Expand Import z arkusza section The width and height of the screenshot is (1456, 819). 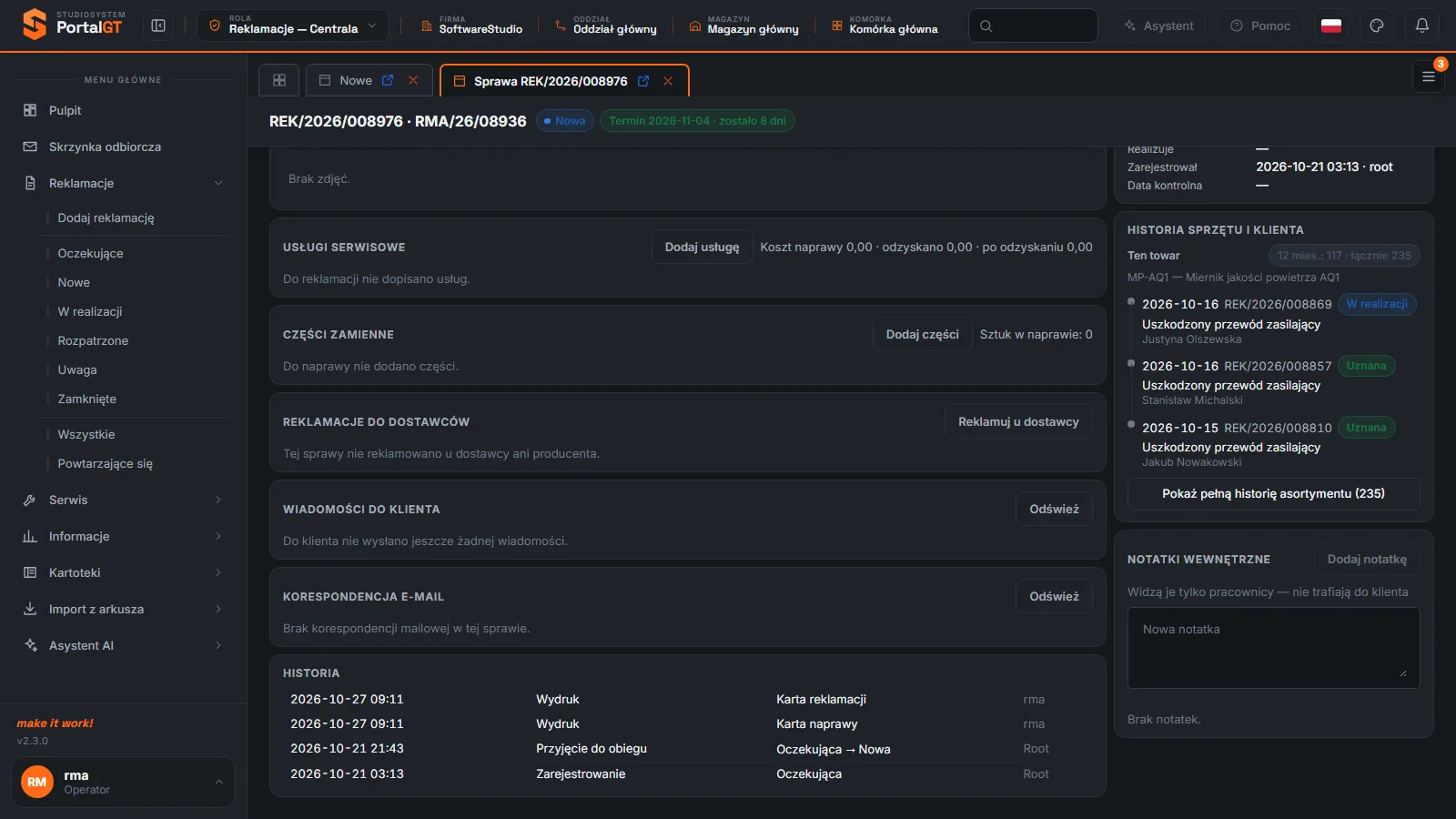(x=123, y=609)
